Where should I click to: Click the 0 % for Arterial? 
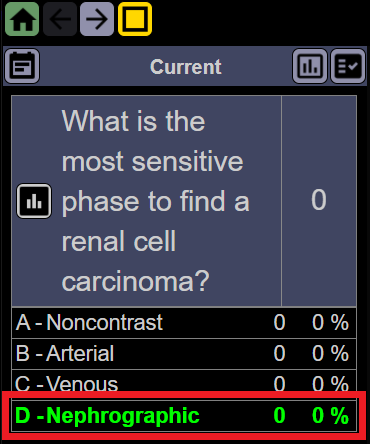click(330, 354)
